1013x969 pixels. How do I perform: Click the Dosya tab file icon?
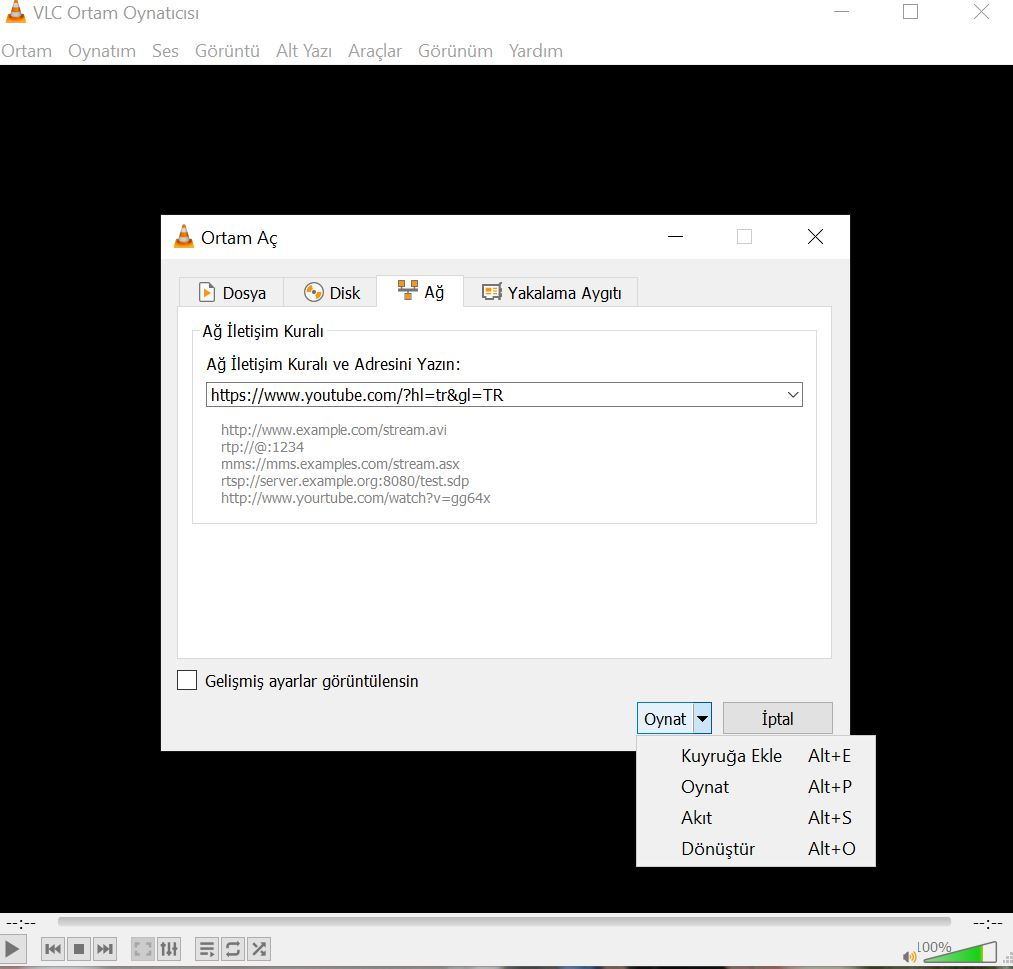[207, 292]
